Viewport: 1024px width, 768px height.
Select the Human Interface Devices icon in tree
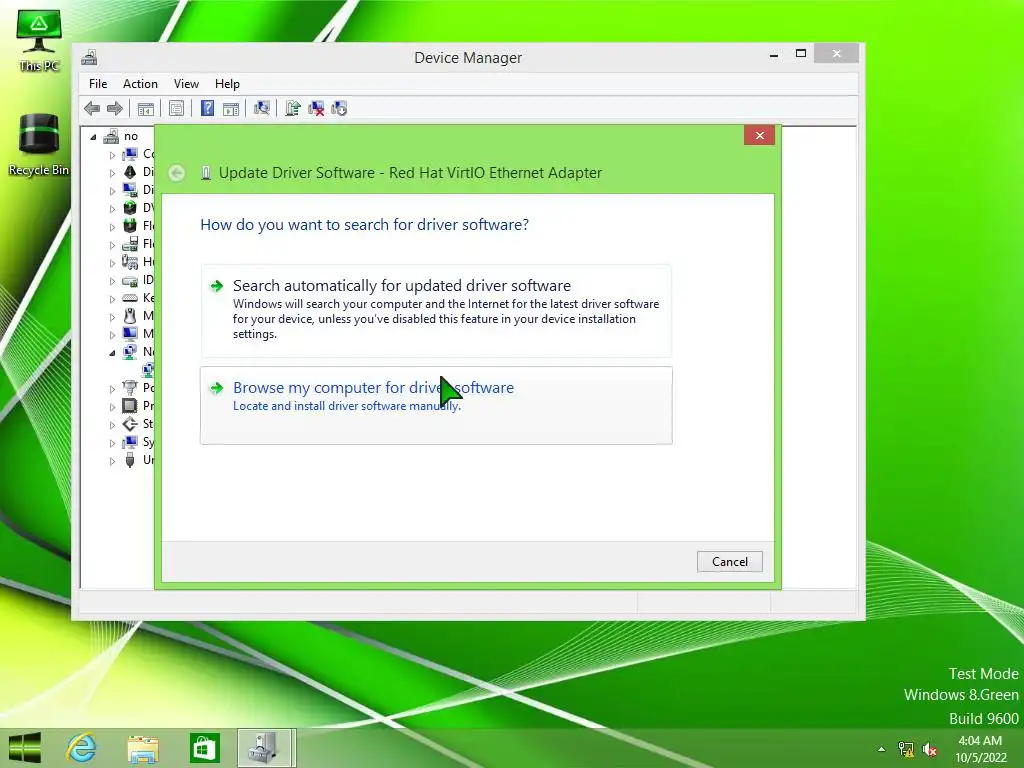click(130, 262)
